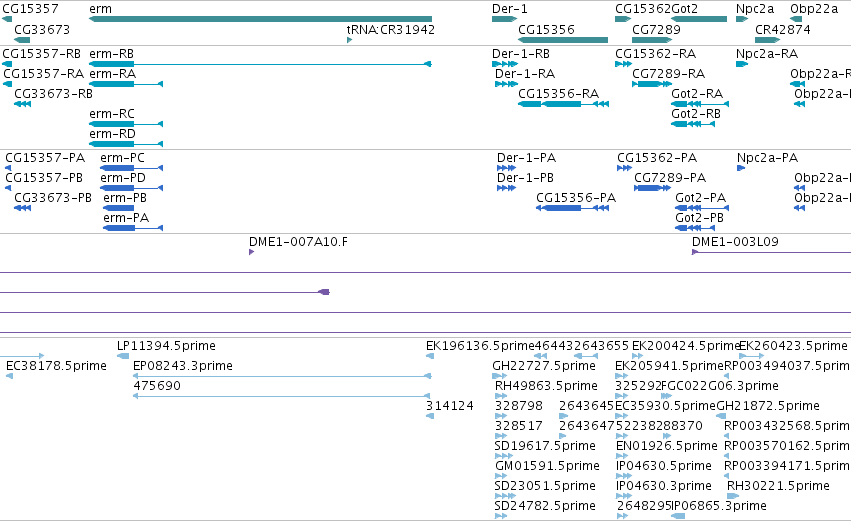Select EST EN01926.5prime
The height and width of the screenshot is (521, 851).
pyautogui.click(x=667, y=446)
